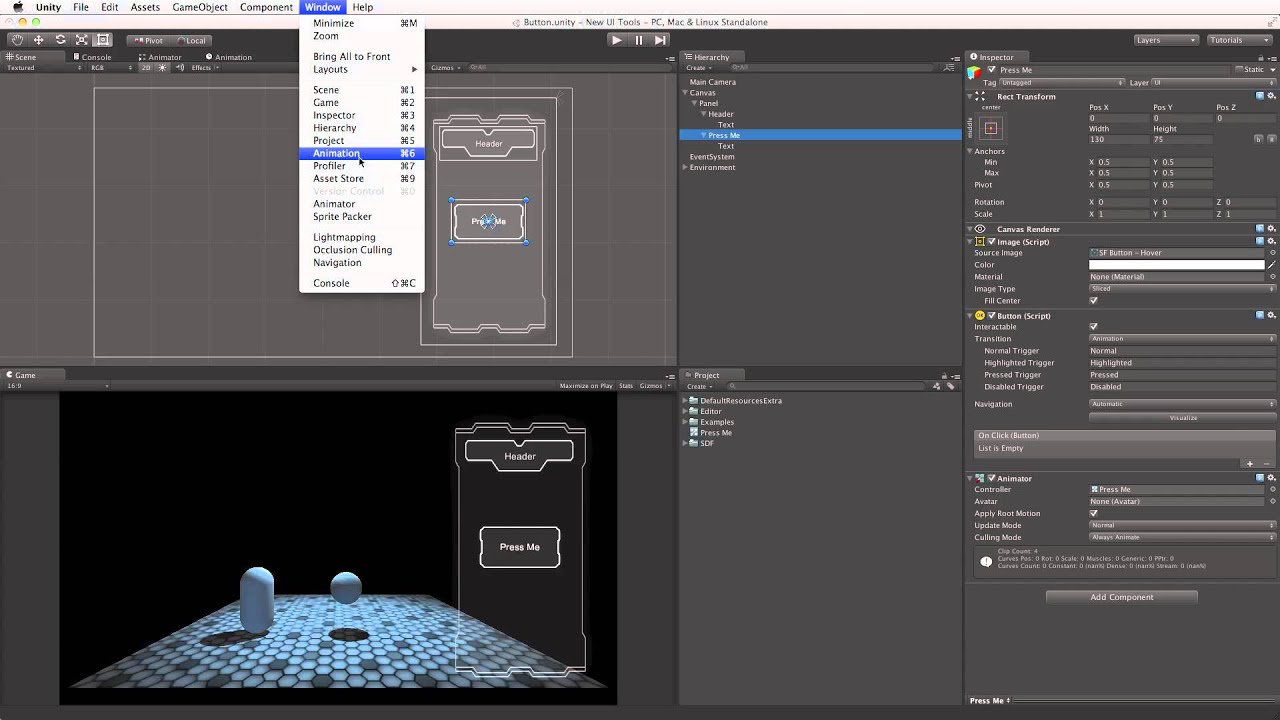Toggle Fill Center checkbox

[x=1093, y=301]
